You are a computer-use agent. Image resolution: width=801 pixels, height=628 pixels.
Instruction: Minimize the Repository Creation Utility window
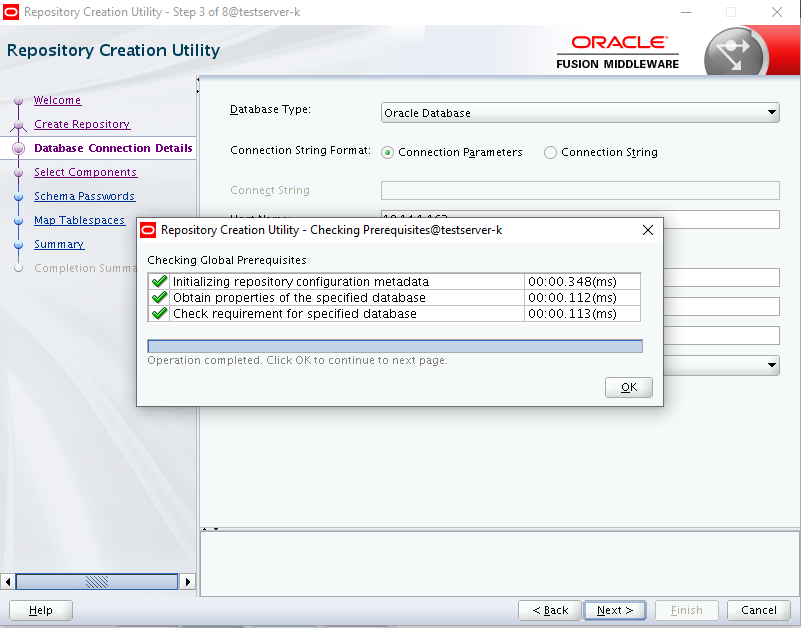[x=686, y=12]
